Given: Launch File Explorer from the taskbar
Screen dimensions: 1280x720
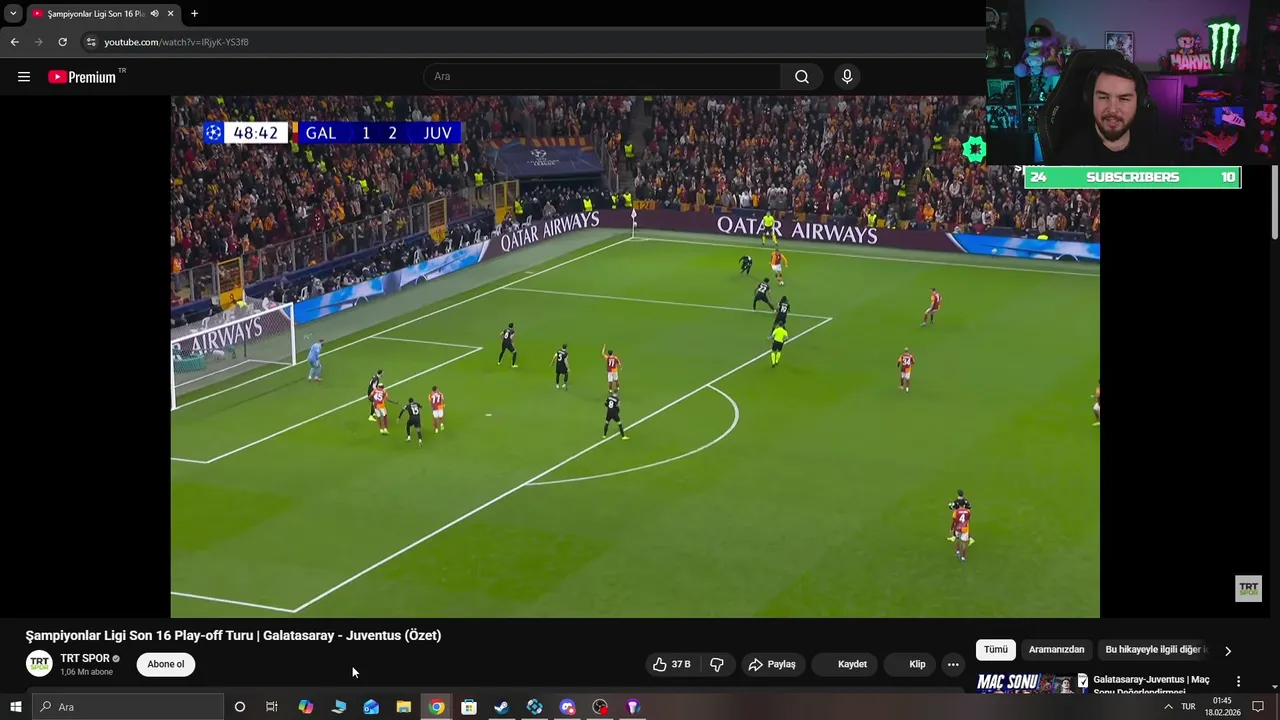Looking at the screenshot, I should (403, 707).
